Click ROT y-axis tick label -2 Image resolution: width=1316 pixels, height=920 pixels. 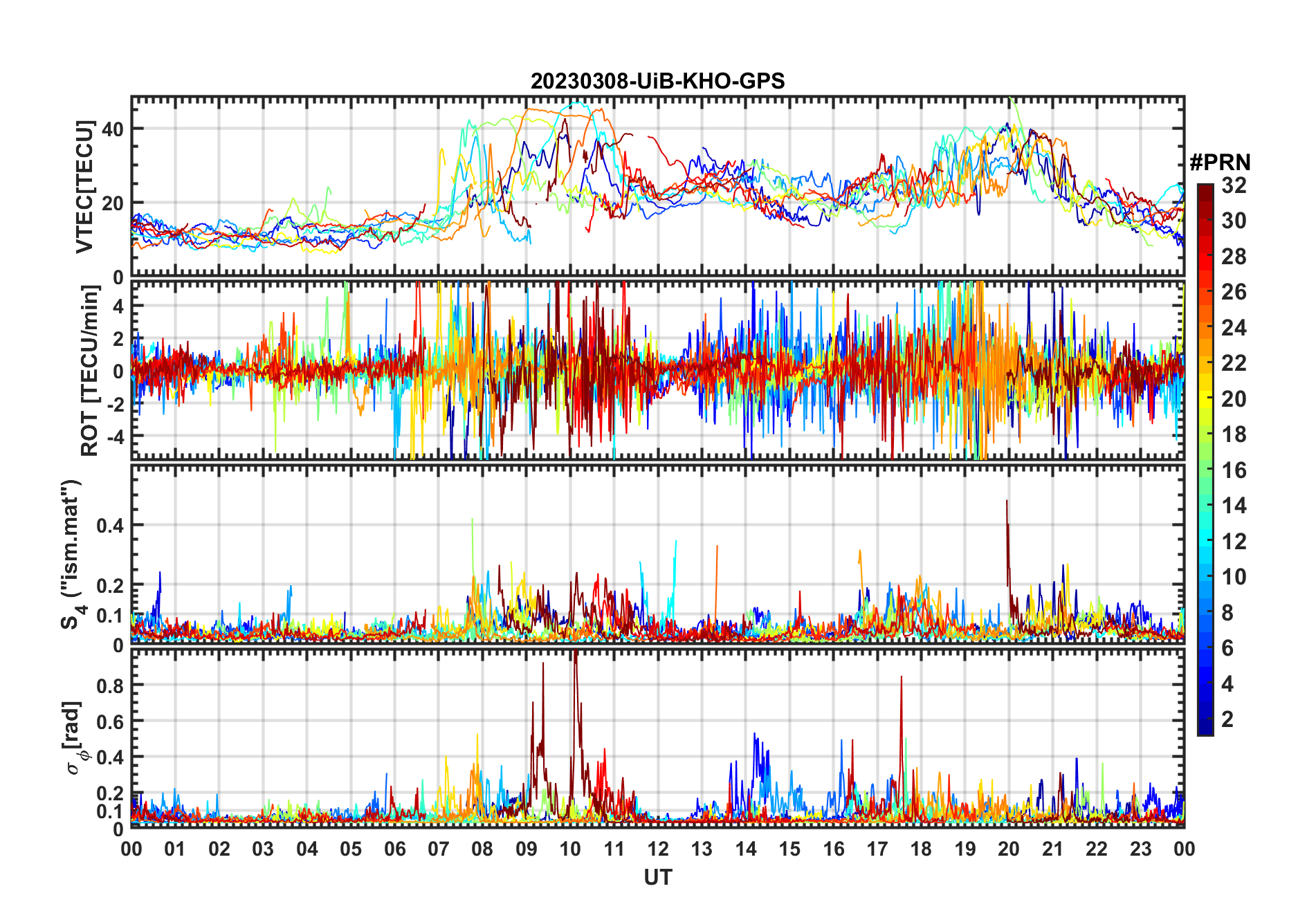pyautogui.click(x=116, y=404)
